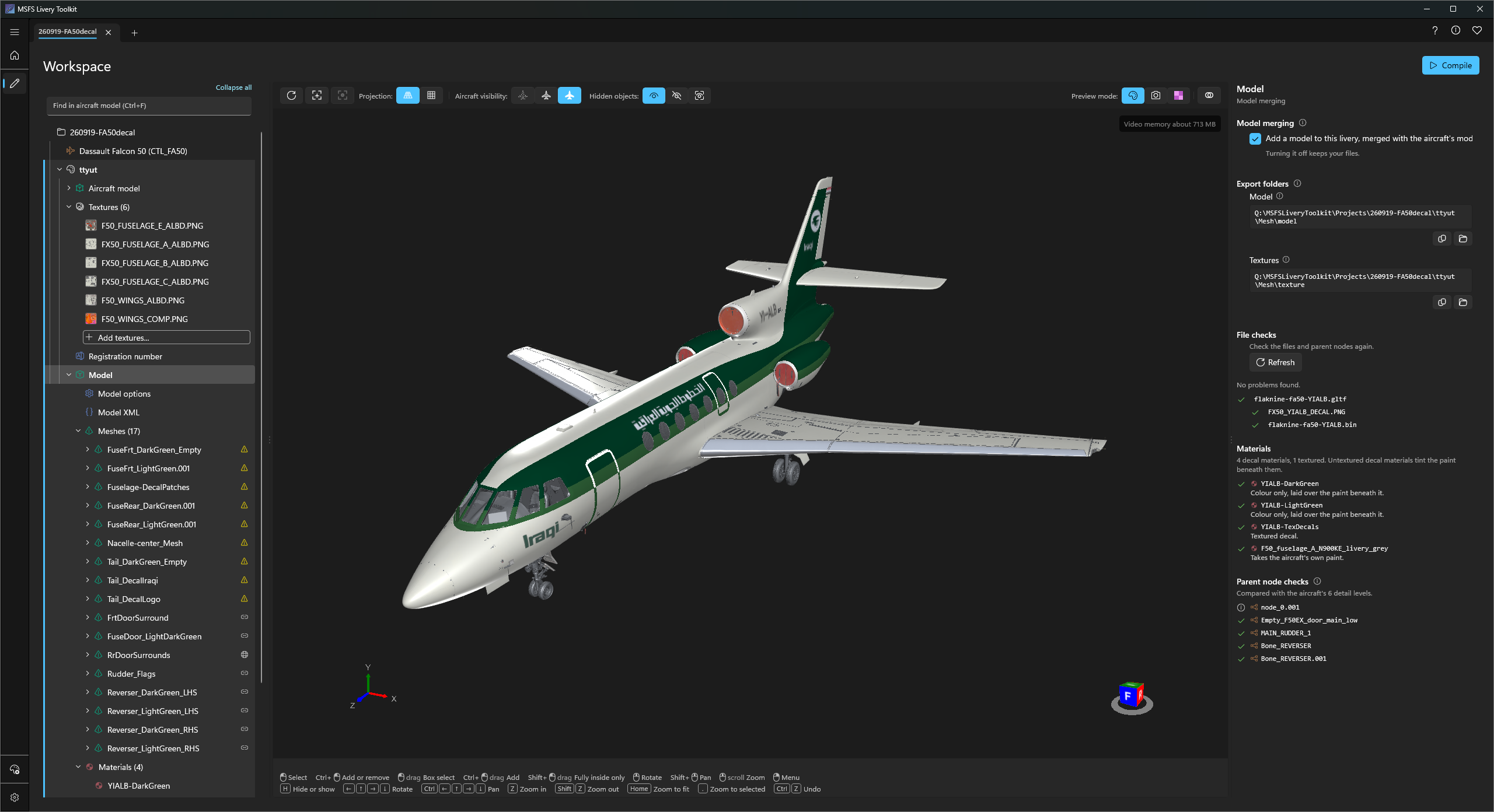Select the pencil edit sidebar icon
This screenshot has width=1494, height=812.
click(15, 83)
